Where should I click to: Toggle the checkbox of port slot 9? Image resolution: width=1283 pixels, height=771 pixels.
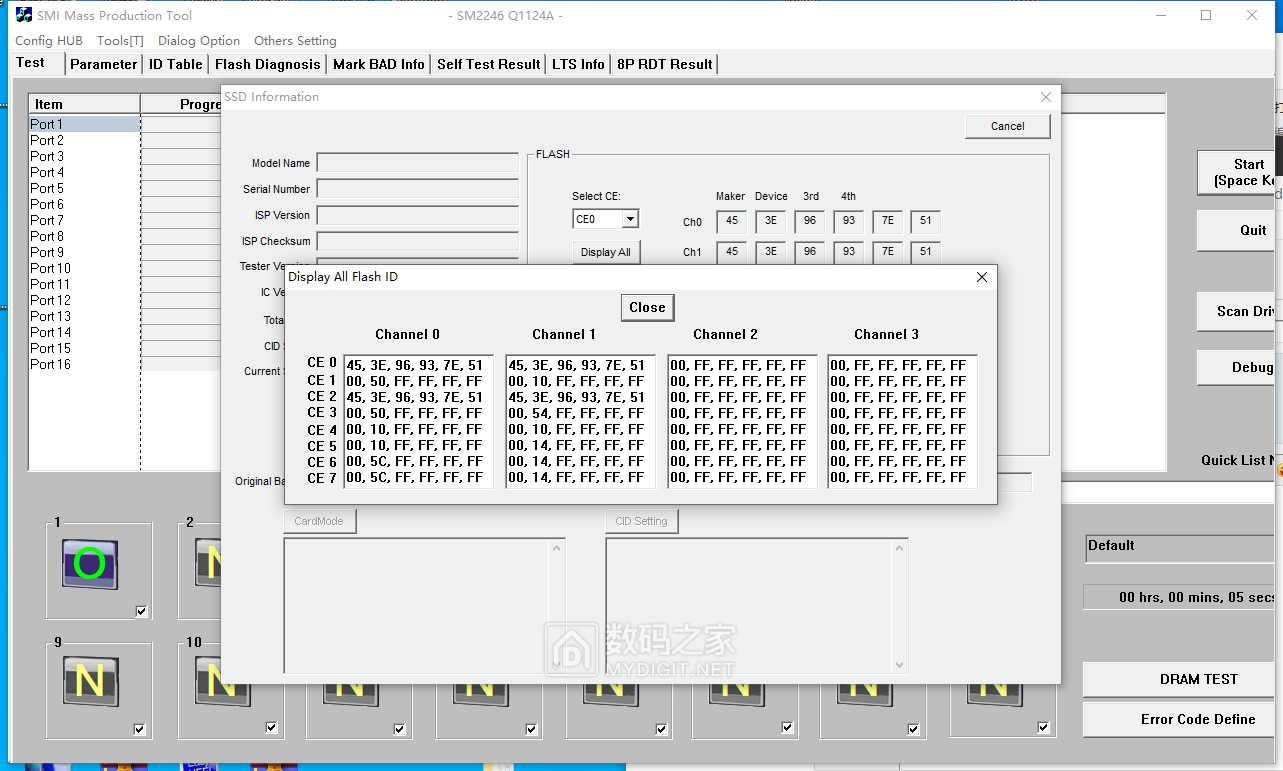click(139, 729)
